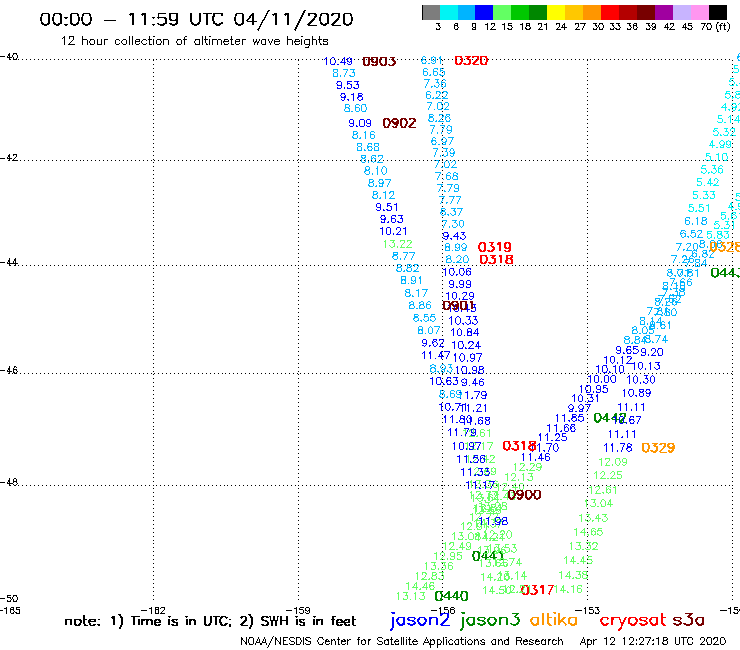The width and height of the screenshot is (740, 650).
Task: Click the '0902' pass time label
Action: pyautogui.click(x=399, y=123)
